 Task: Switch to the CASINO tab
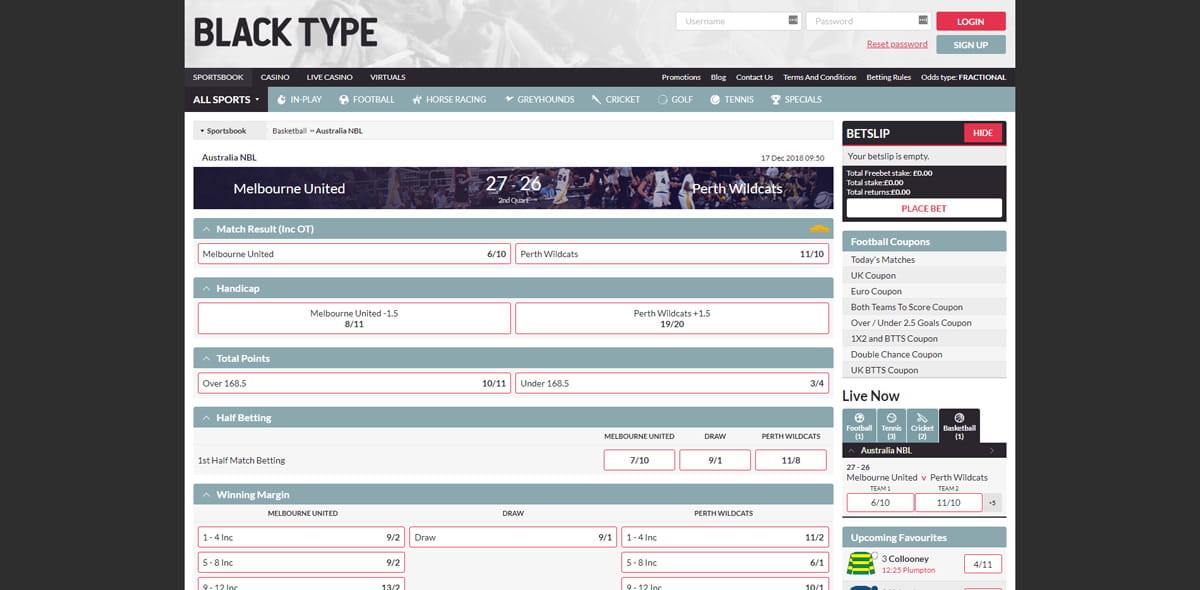coord(275,77)
